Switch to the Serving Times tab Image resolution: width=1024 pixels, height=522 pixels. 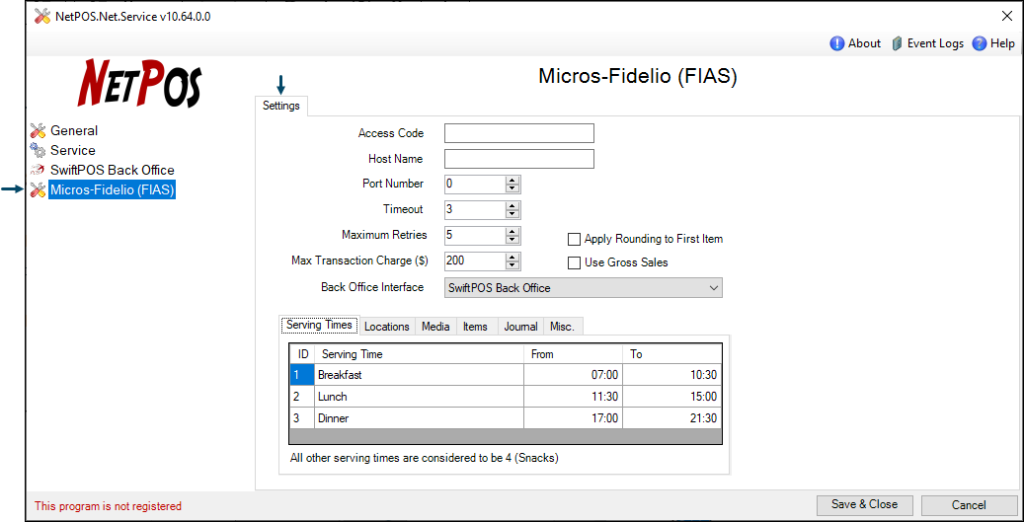(x=319, y=325)
